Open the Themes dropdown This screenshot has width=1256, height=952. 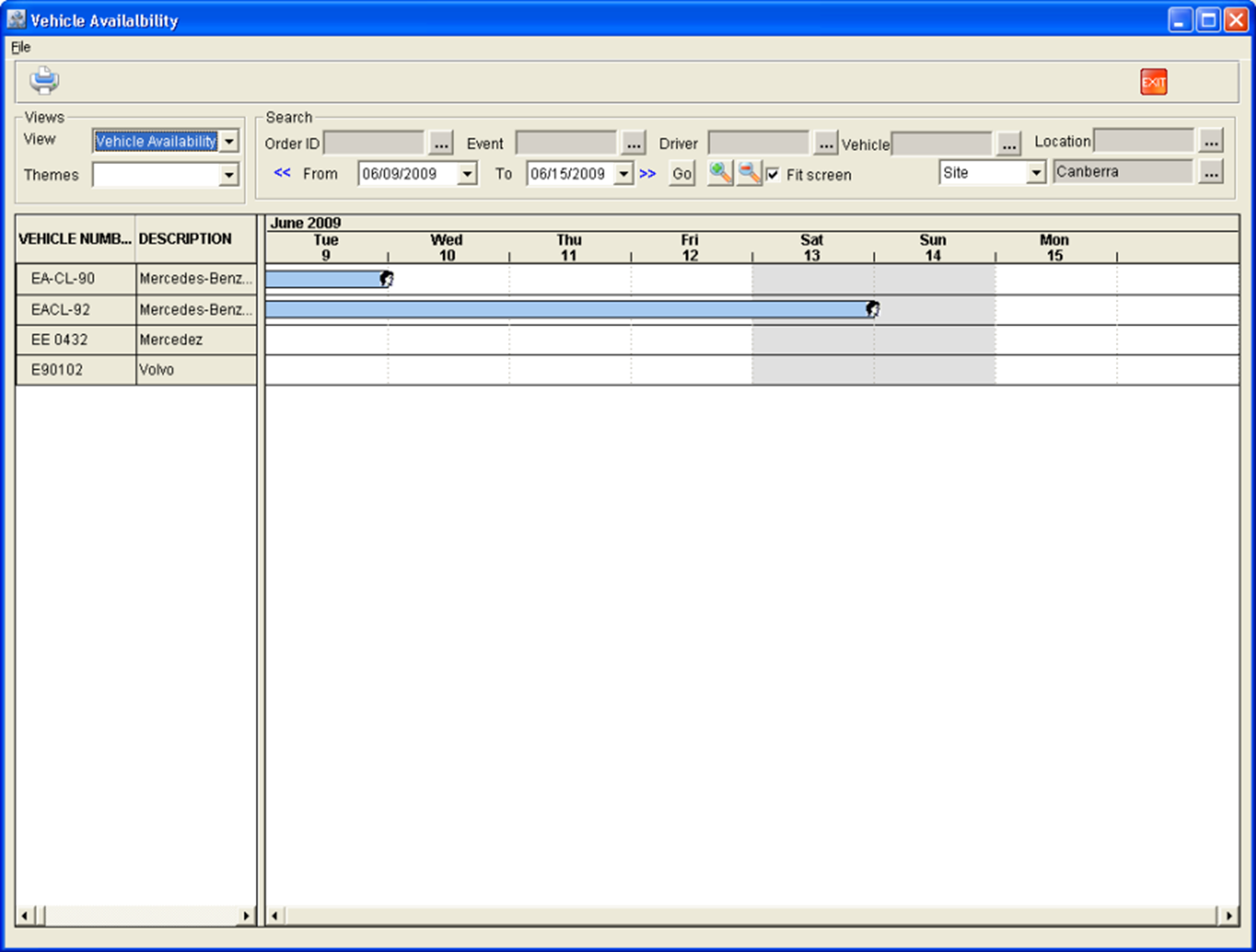tap(228, 175)
